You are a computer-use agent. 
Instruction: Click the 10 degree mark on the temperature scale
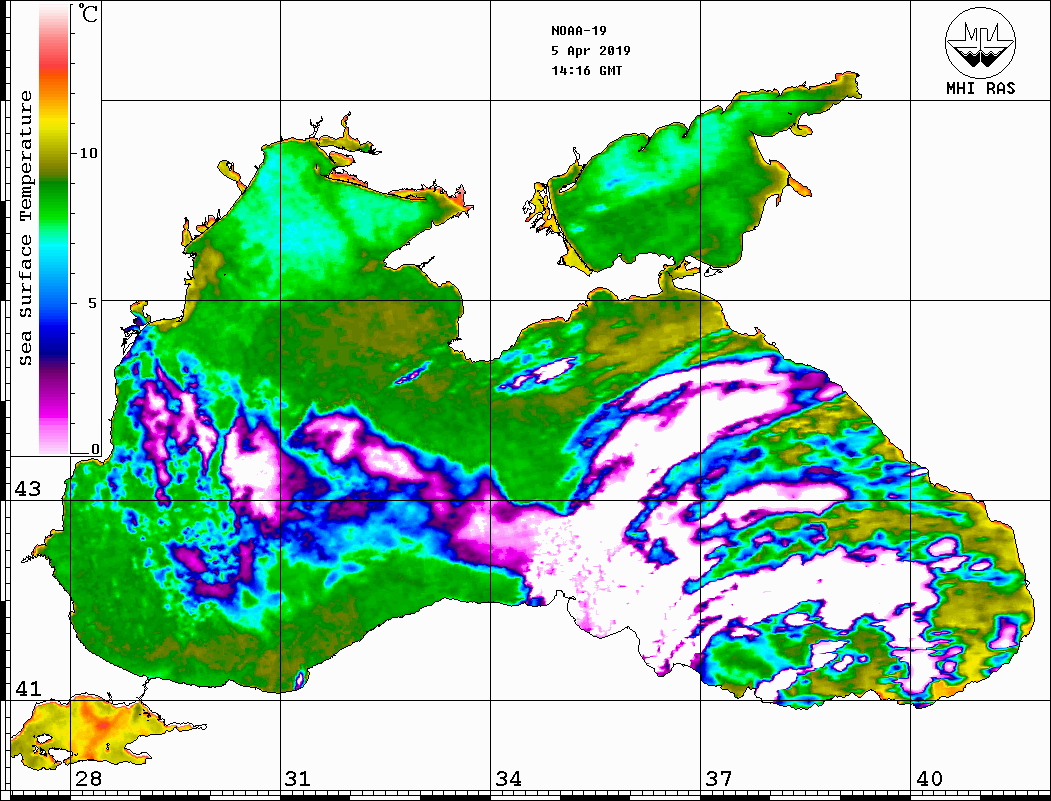[x=90, y=153]
